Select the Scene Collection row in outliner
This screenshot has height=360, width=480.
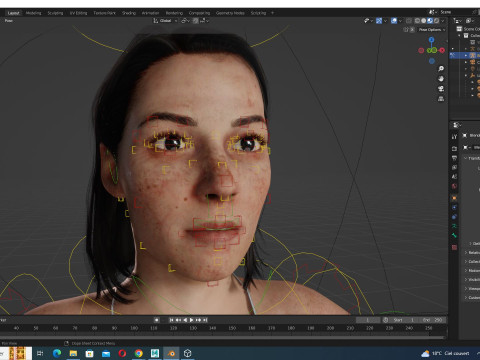click(468, 29)
